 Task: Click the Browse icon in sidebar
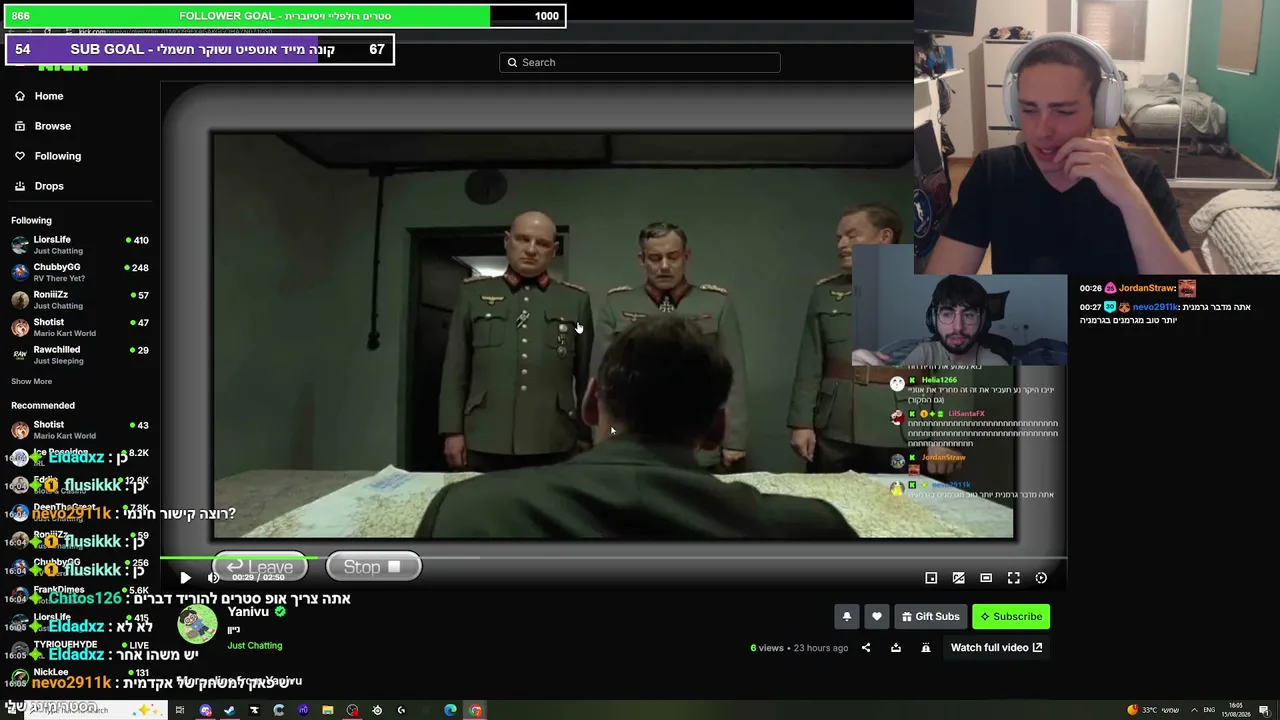(x=20, y=126)
